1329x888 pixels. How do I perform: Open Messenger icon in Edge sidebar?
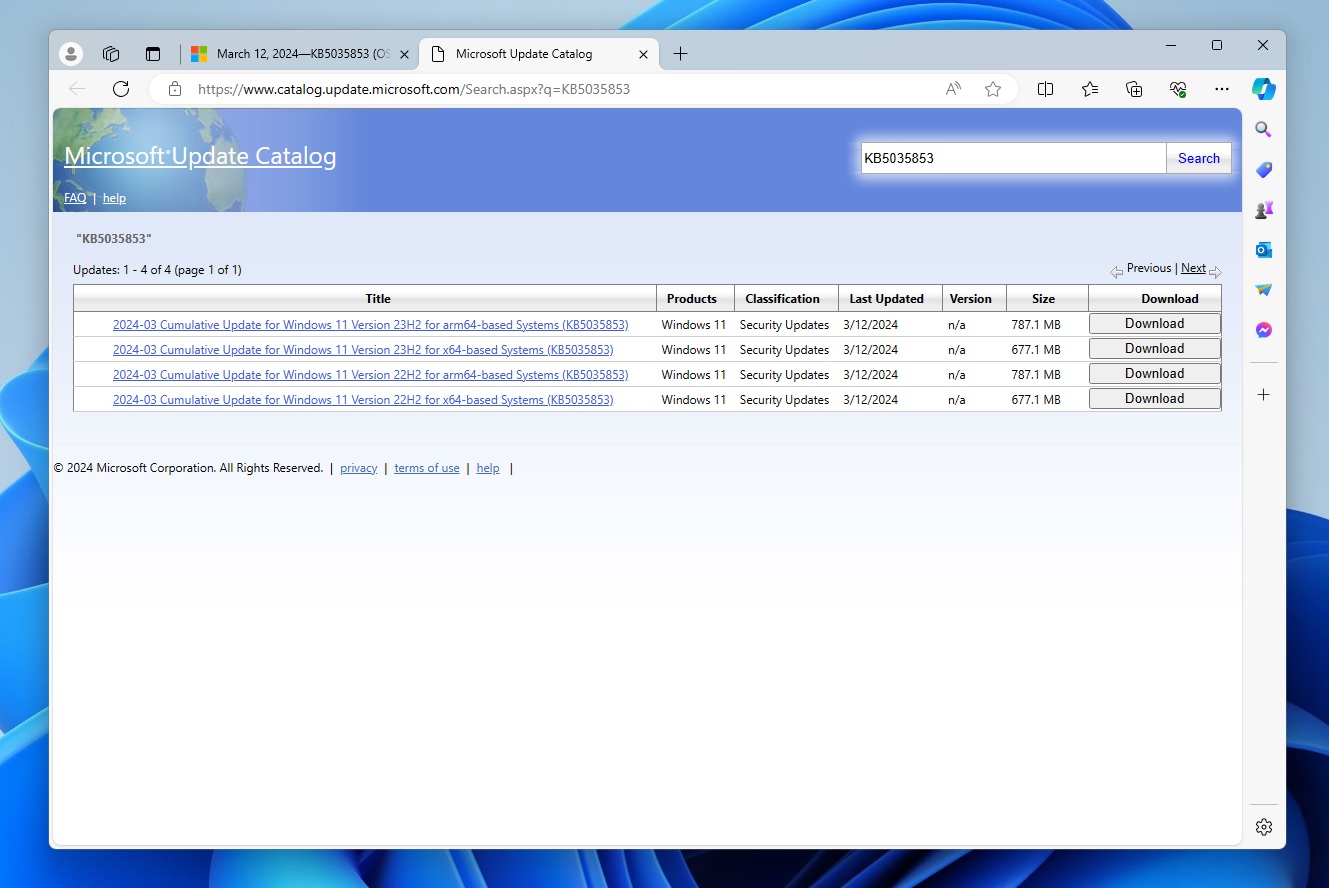(x=1263, y=330)
